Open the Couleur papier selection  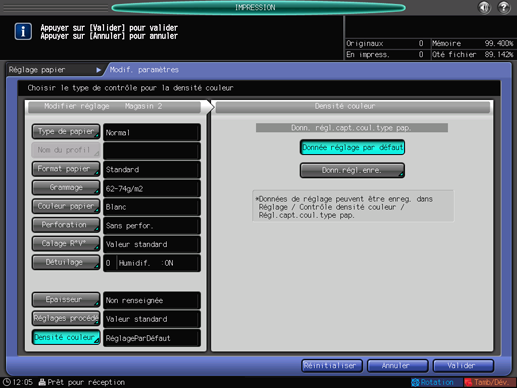[x=66, y=206]
